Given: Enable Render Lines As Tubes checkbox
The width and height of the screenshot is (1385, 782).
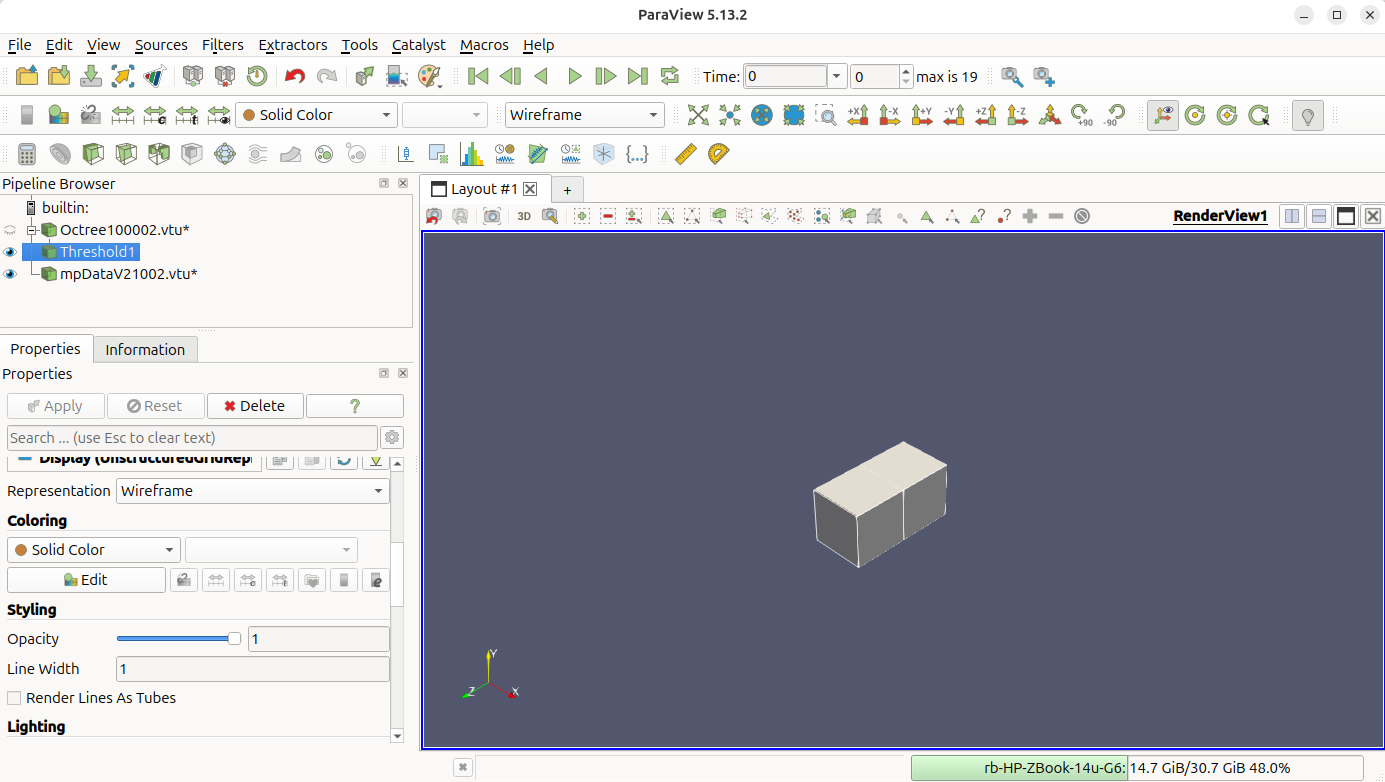Looking at the screenshot, I should 14,698.
